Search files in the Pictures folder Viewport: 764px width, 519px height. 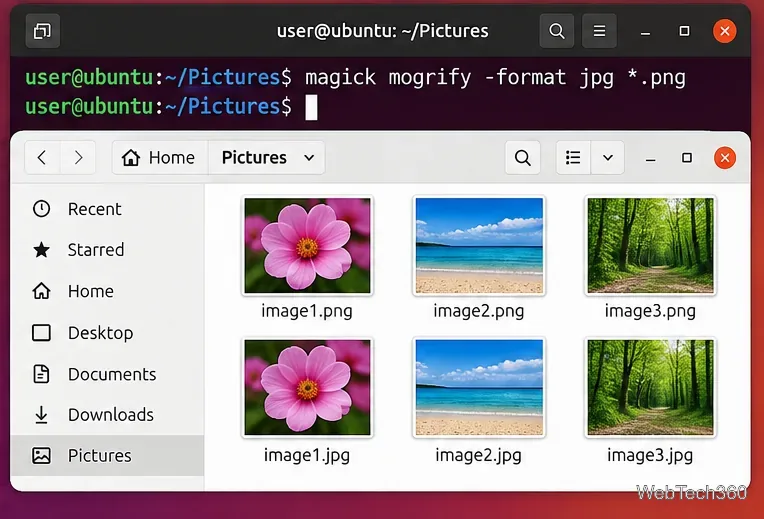[522, 157]
